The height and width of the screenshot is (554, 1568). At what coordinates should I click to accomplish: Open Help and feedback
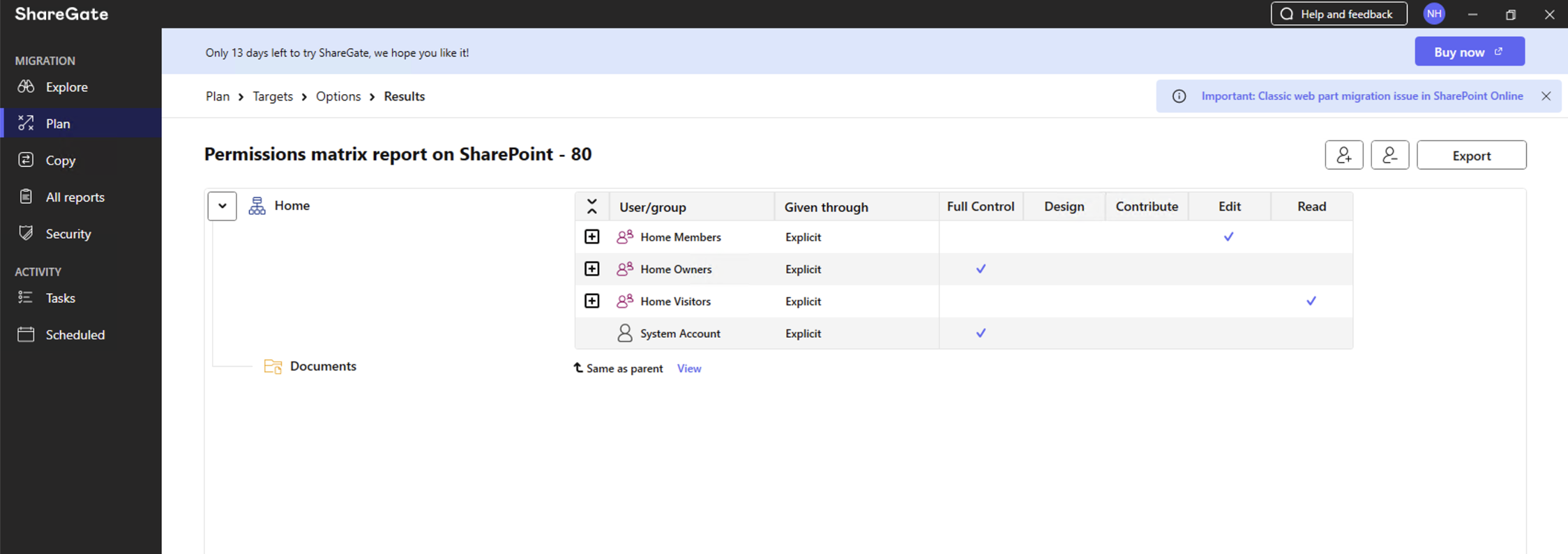(1339, 14)
